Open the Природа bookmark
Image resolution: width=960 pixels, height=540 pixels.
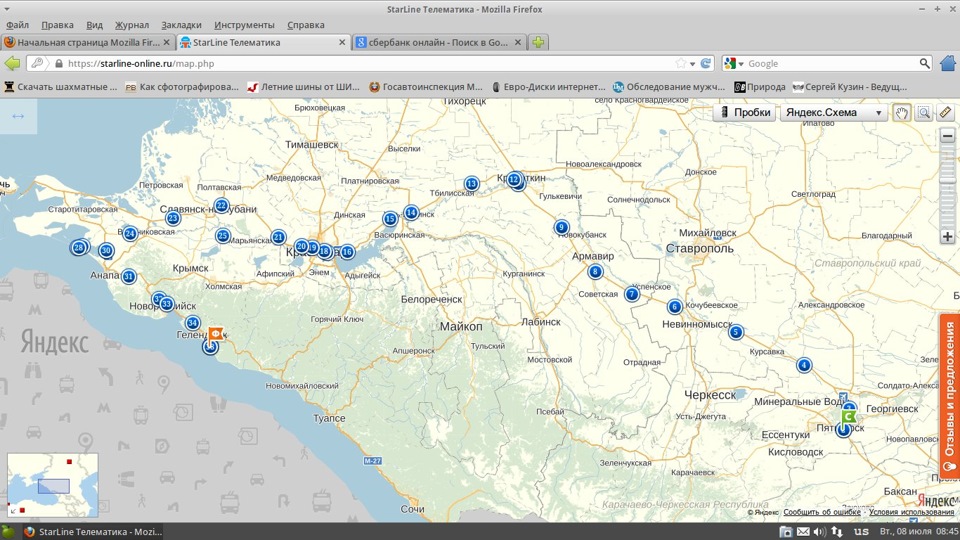coord(760,87)
